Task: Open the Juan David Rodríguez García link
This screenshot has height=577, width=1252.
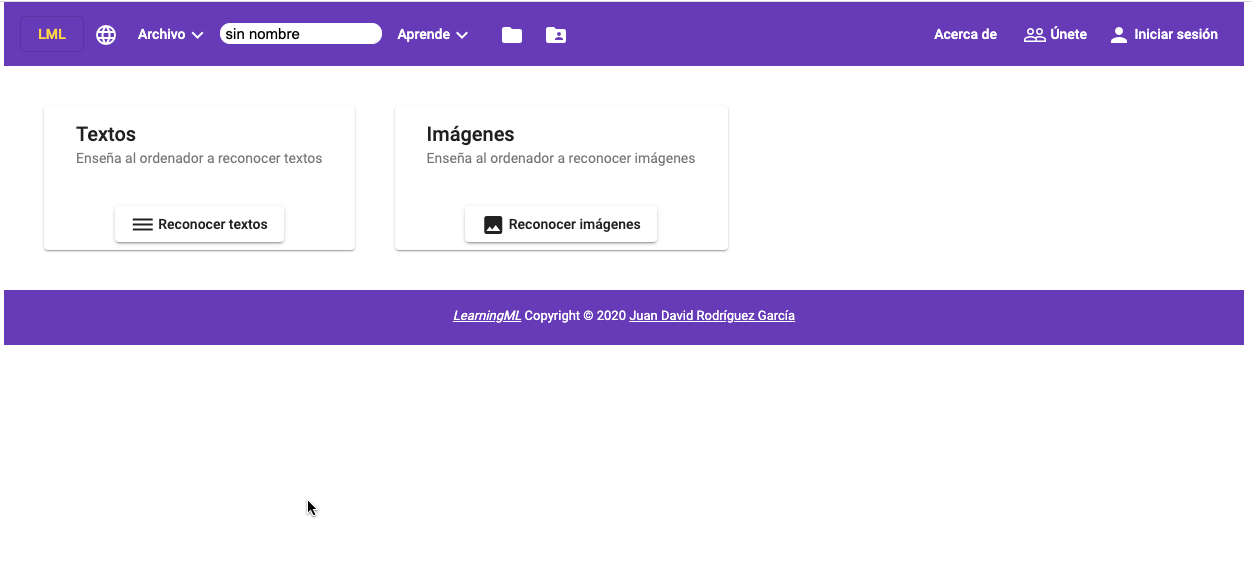Action: (x=712, y=315)
